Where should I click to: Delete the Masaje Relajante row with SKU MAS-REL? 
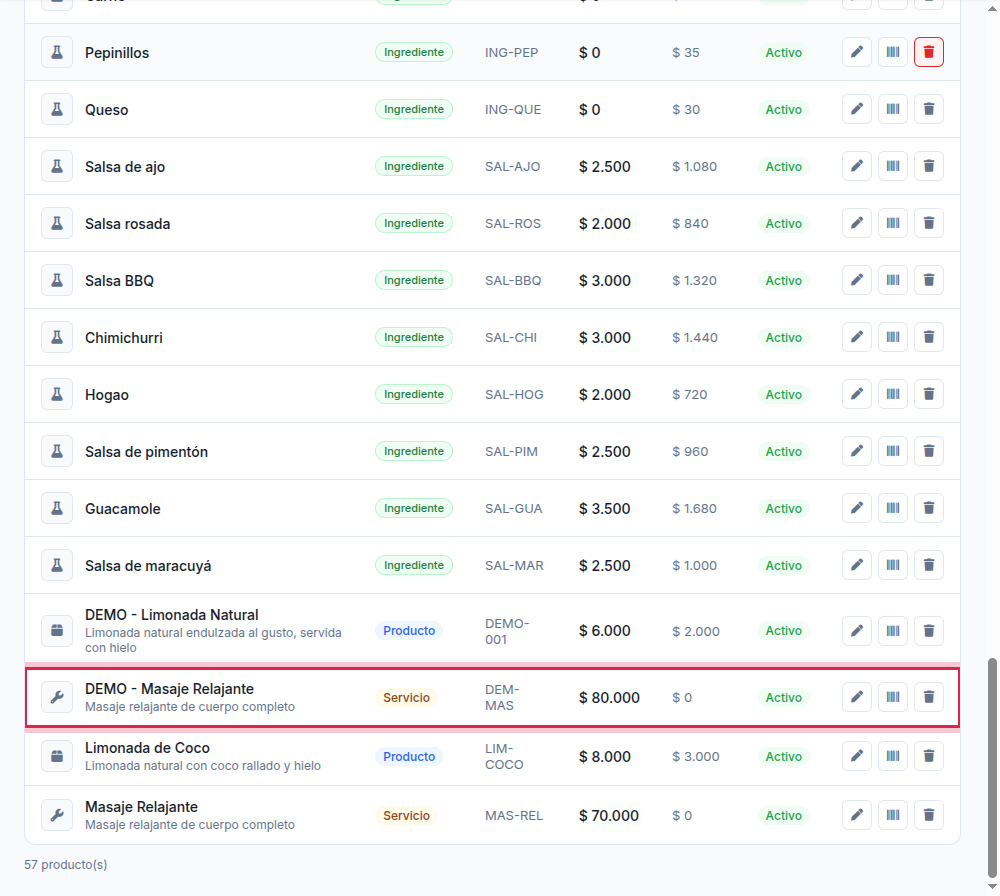929,815
